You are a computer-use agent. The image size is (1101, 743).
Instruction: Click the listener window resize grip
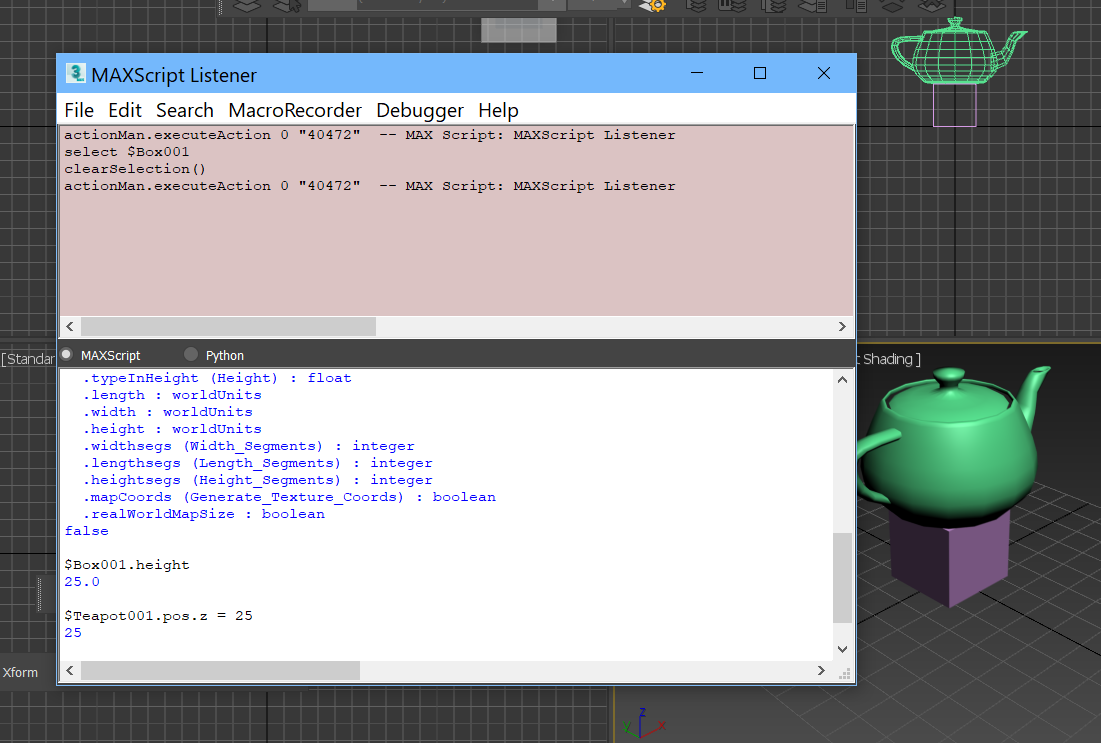[845, 673]
